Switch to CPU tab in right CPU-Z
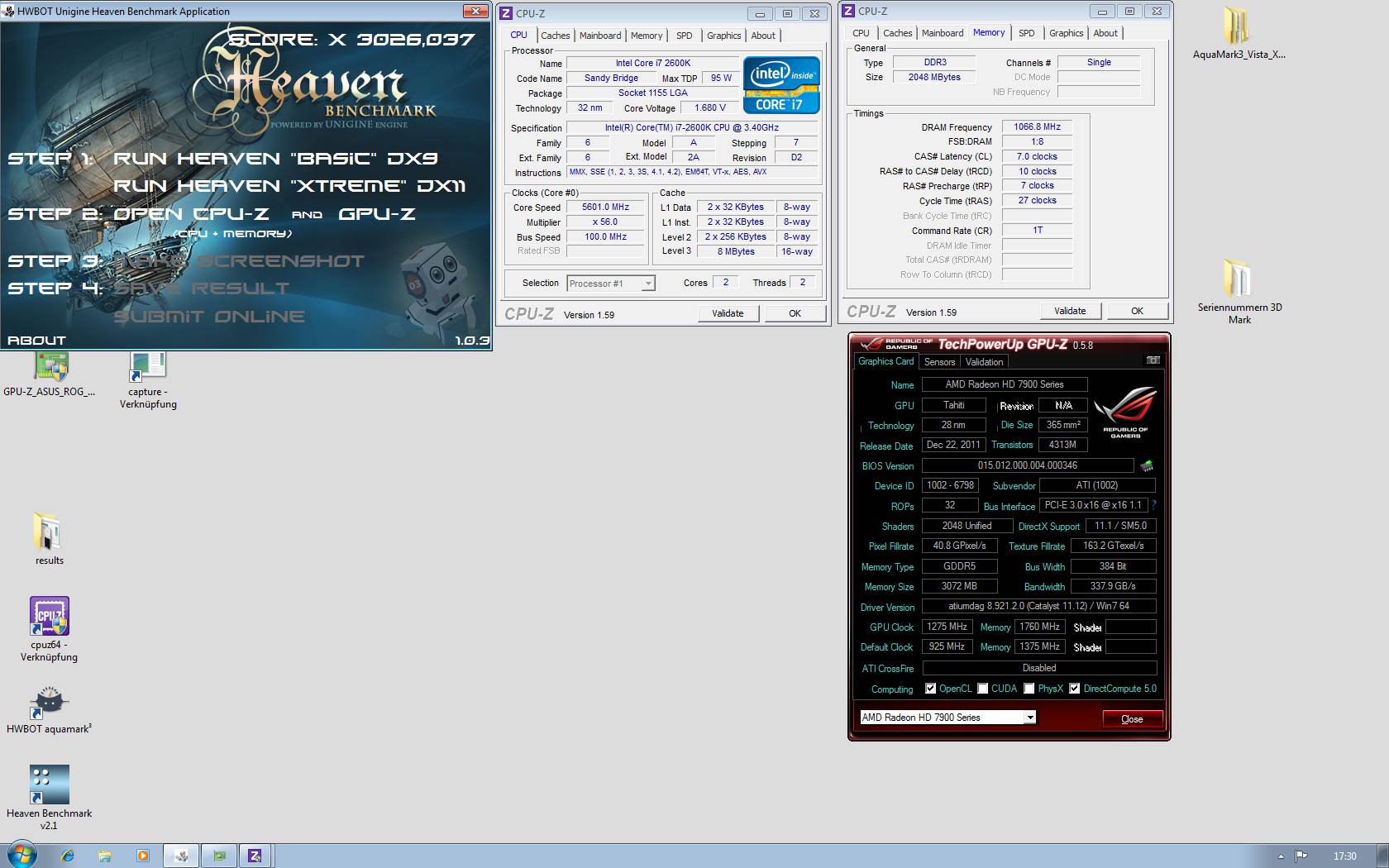The image size is (1389, 868). (x=861, y=33)
